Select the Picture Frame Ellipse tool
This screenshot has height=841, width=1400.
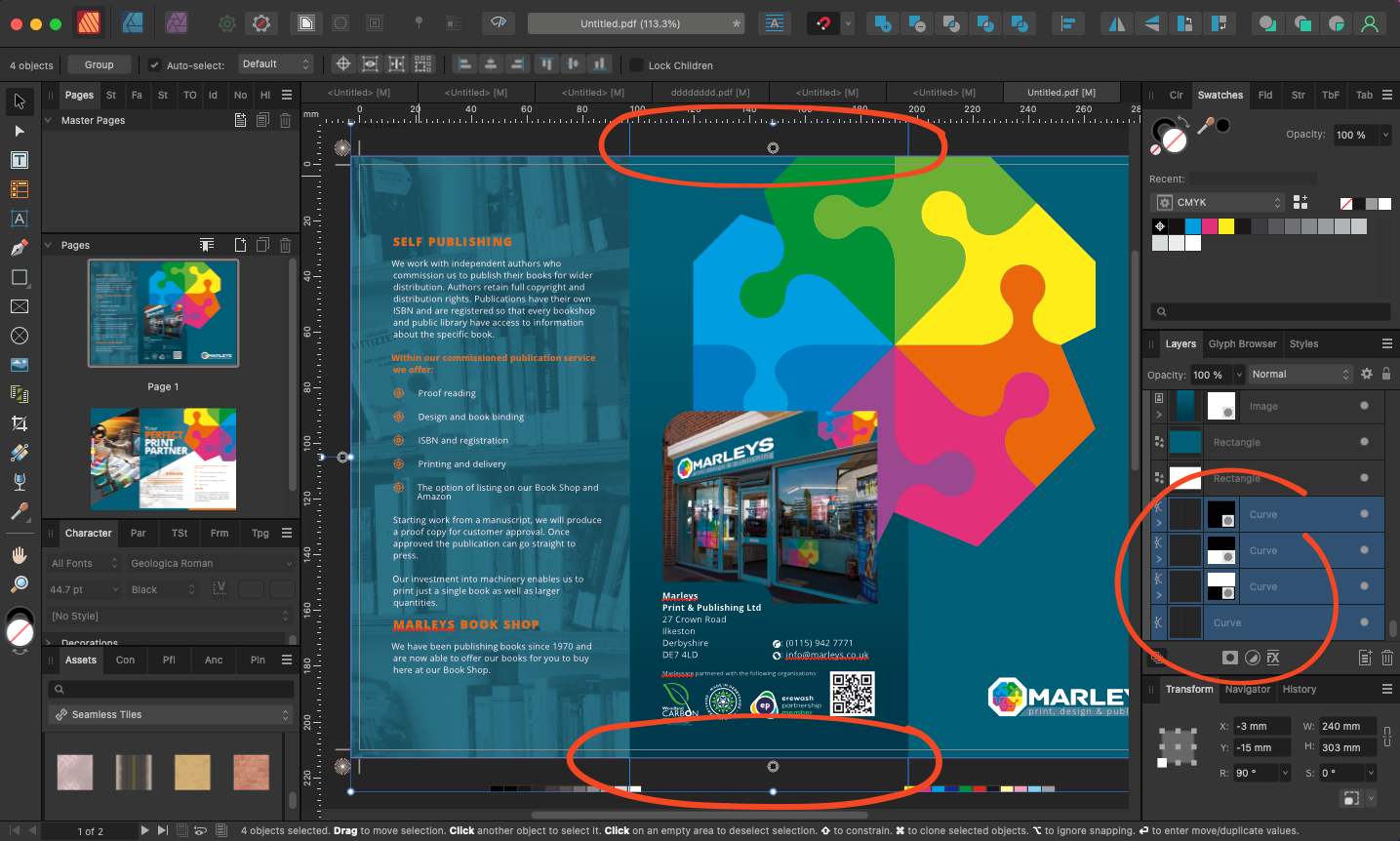pyautogui.click(x=20, y=336)
